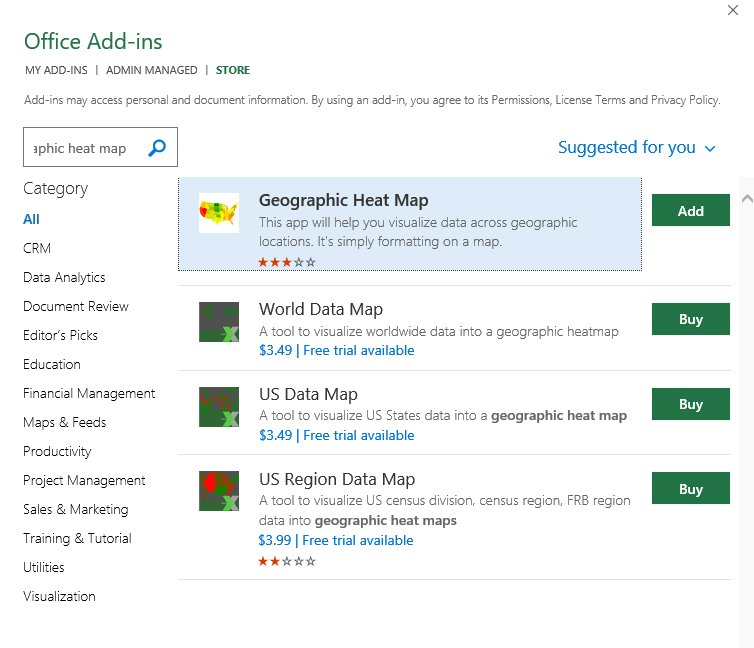Click US Region Data Map star rating
This screenshot has width=754, height=648.
pos(287,561)
